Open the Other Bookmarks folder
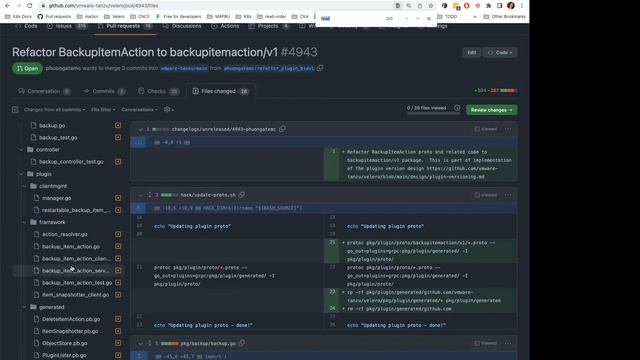This screenshot has height=360, width=640. tap(504, 17)
